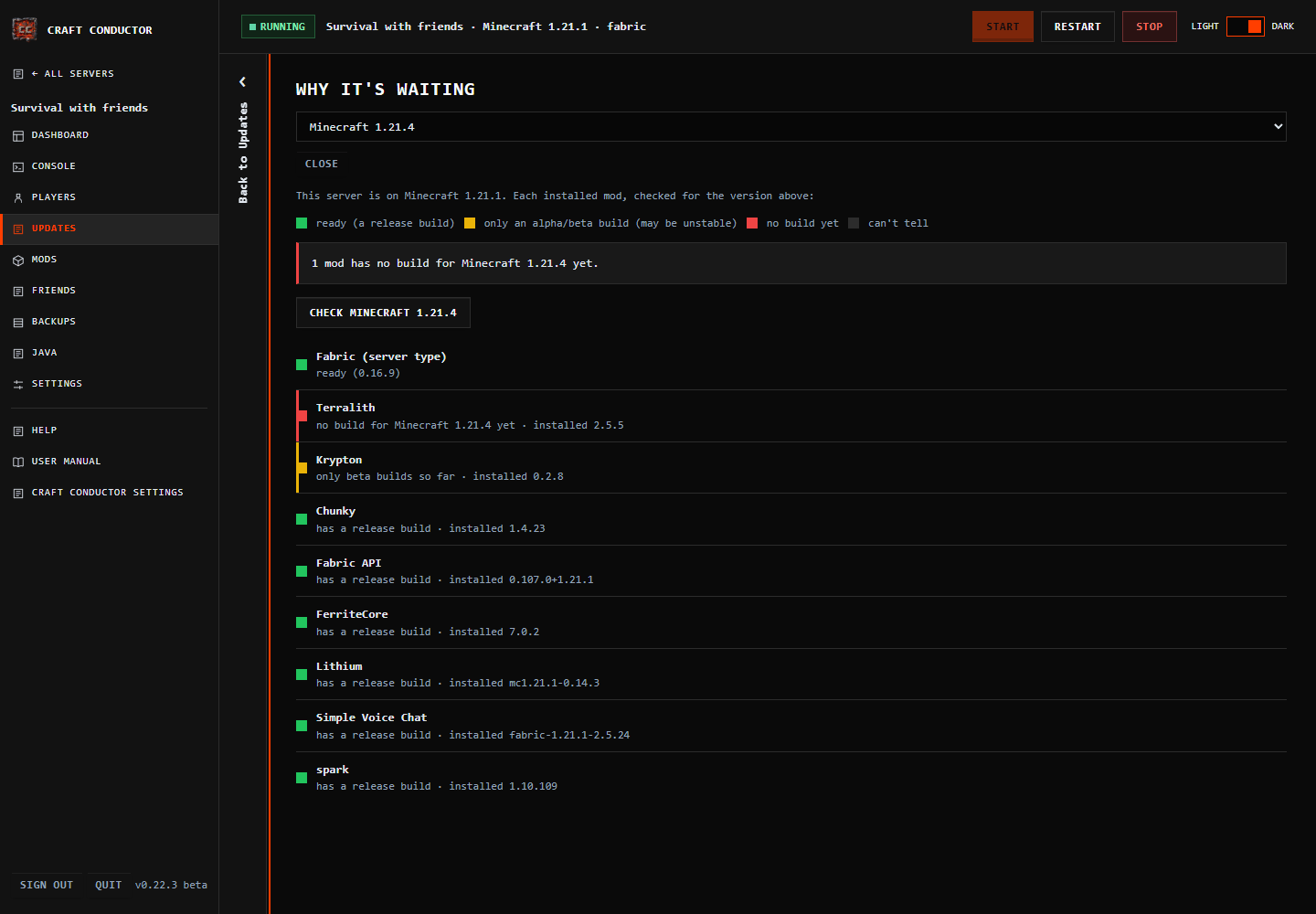Click the Quit button
The height and width of the screenshot is (914, 1316).
pyautogui.click(x=108, y=885)
